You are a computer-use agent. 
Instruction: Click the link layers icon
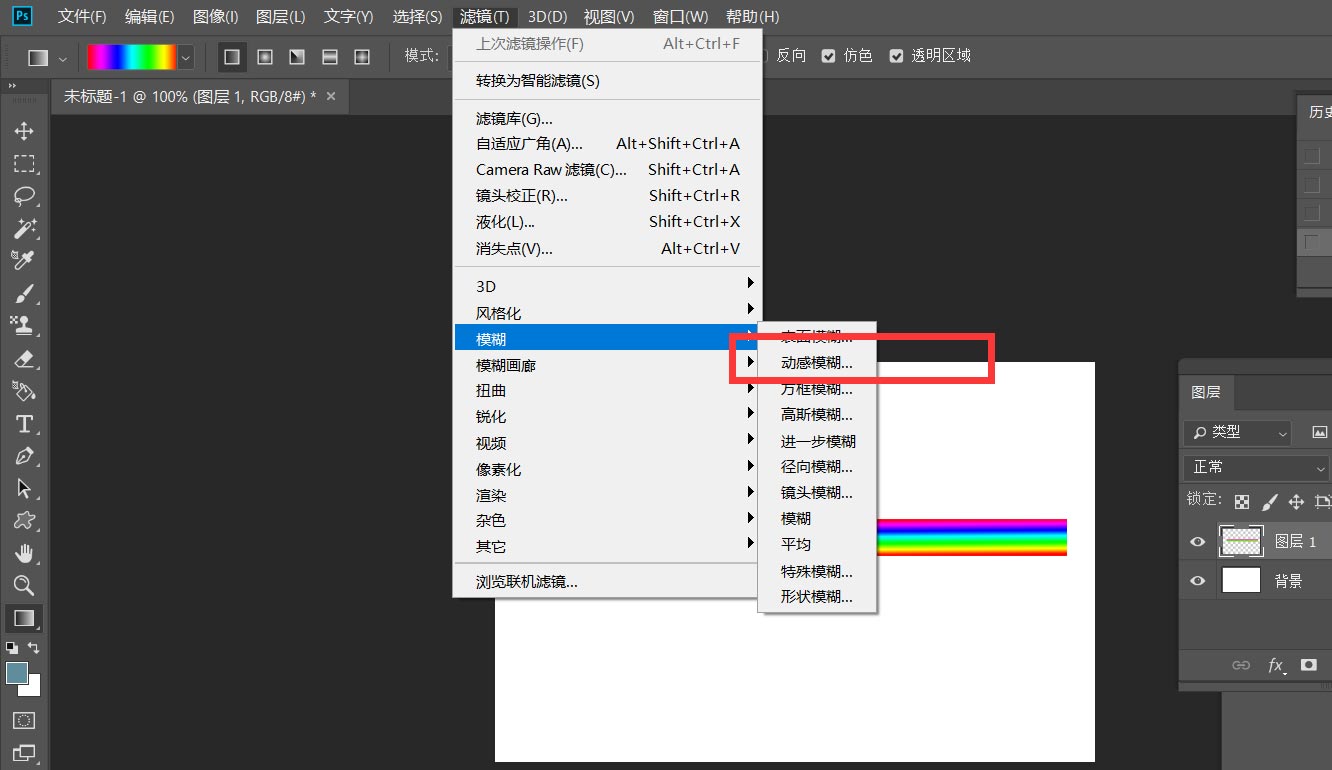(x=1241, y=664)
